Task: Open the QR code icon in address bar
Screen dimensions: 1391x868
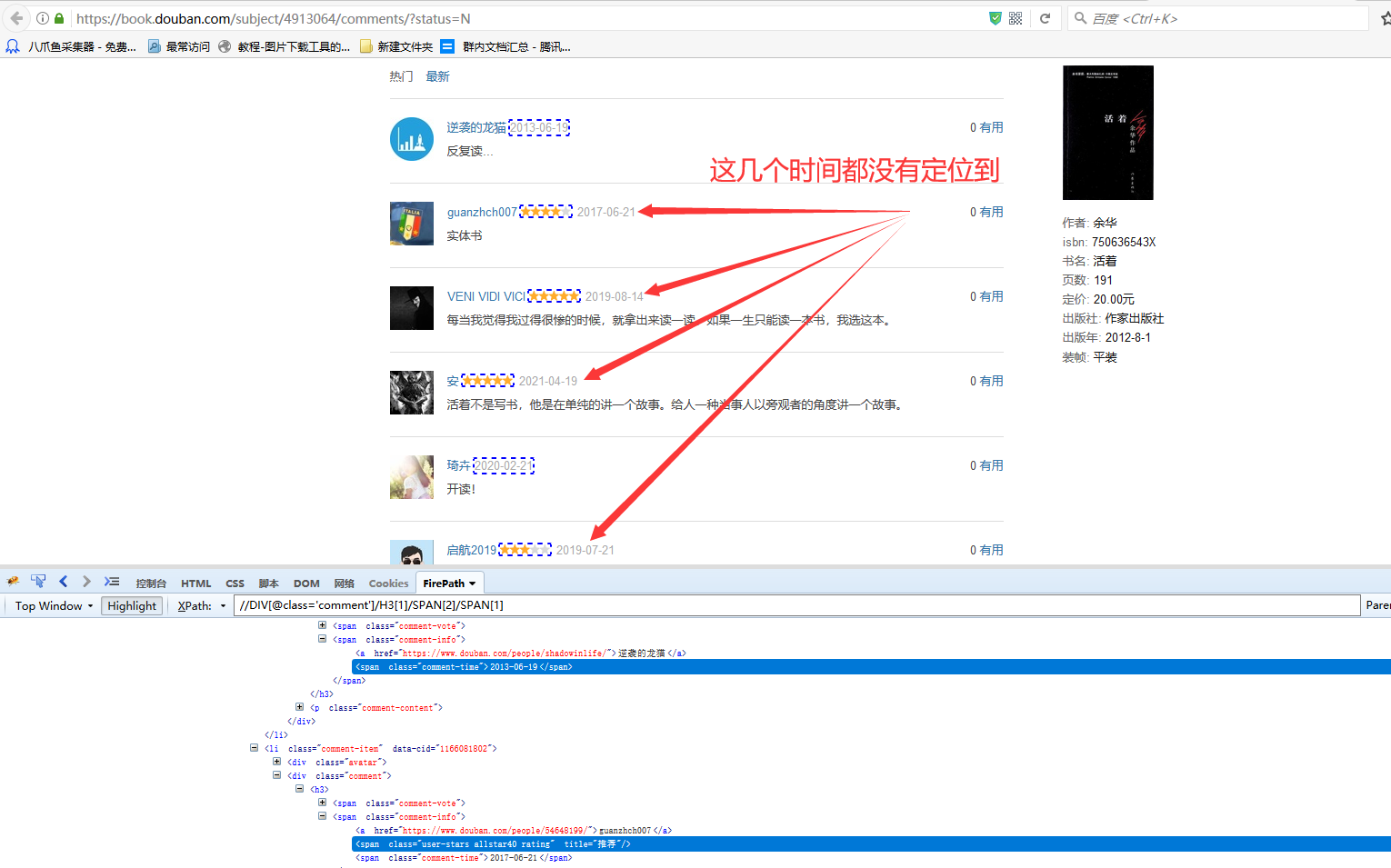Action: click(1016, 18)
